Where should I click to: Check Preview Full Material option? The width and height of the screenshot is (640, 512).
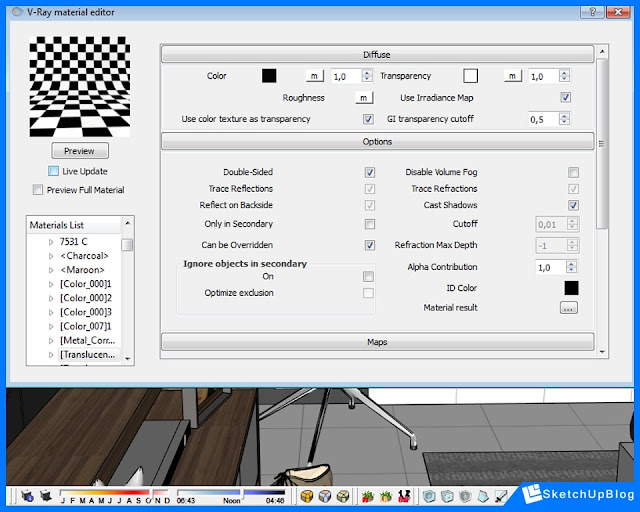click(x=38, y=190)
